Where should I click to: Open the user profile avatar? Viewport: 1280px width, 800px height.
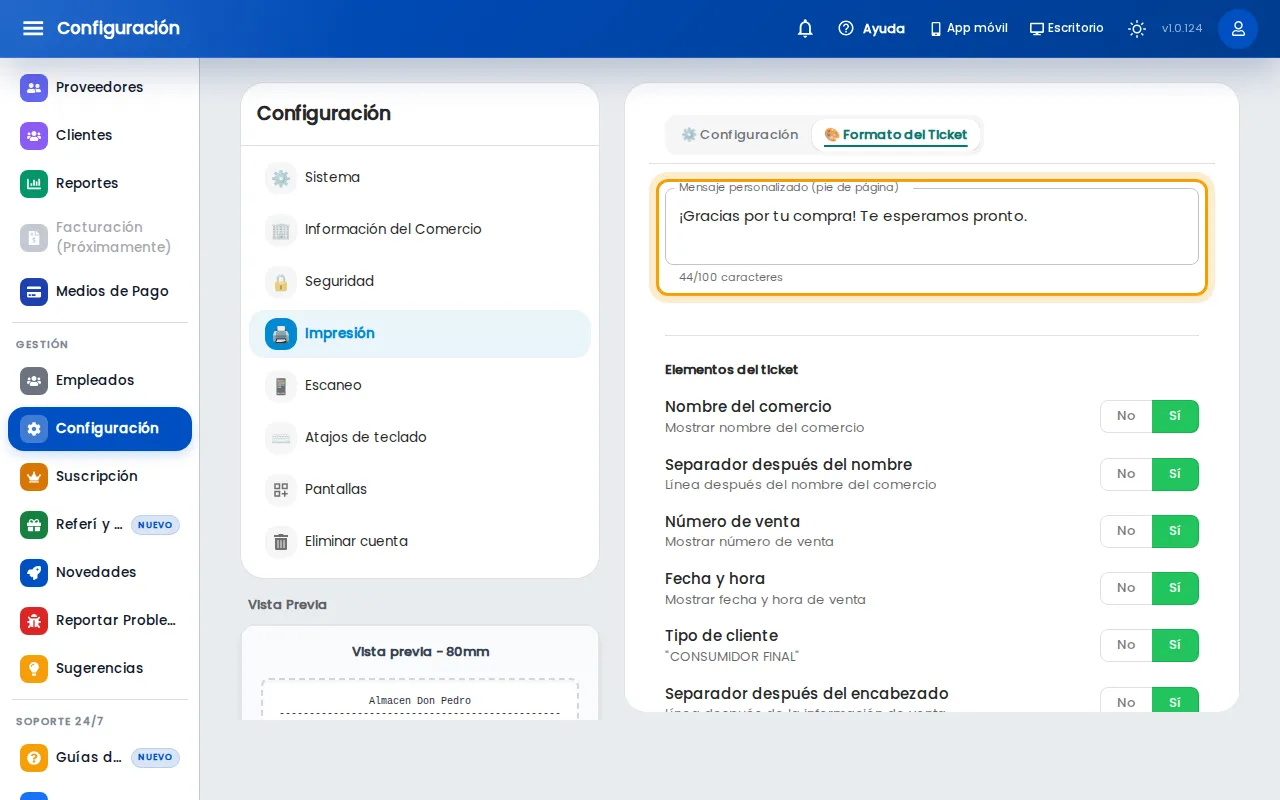click(x=1238, y=29)
